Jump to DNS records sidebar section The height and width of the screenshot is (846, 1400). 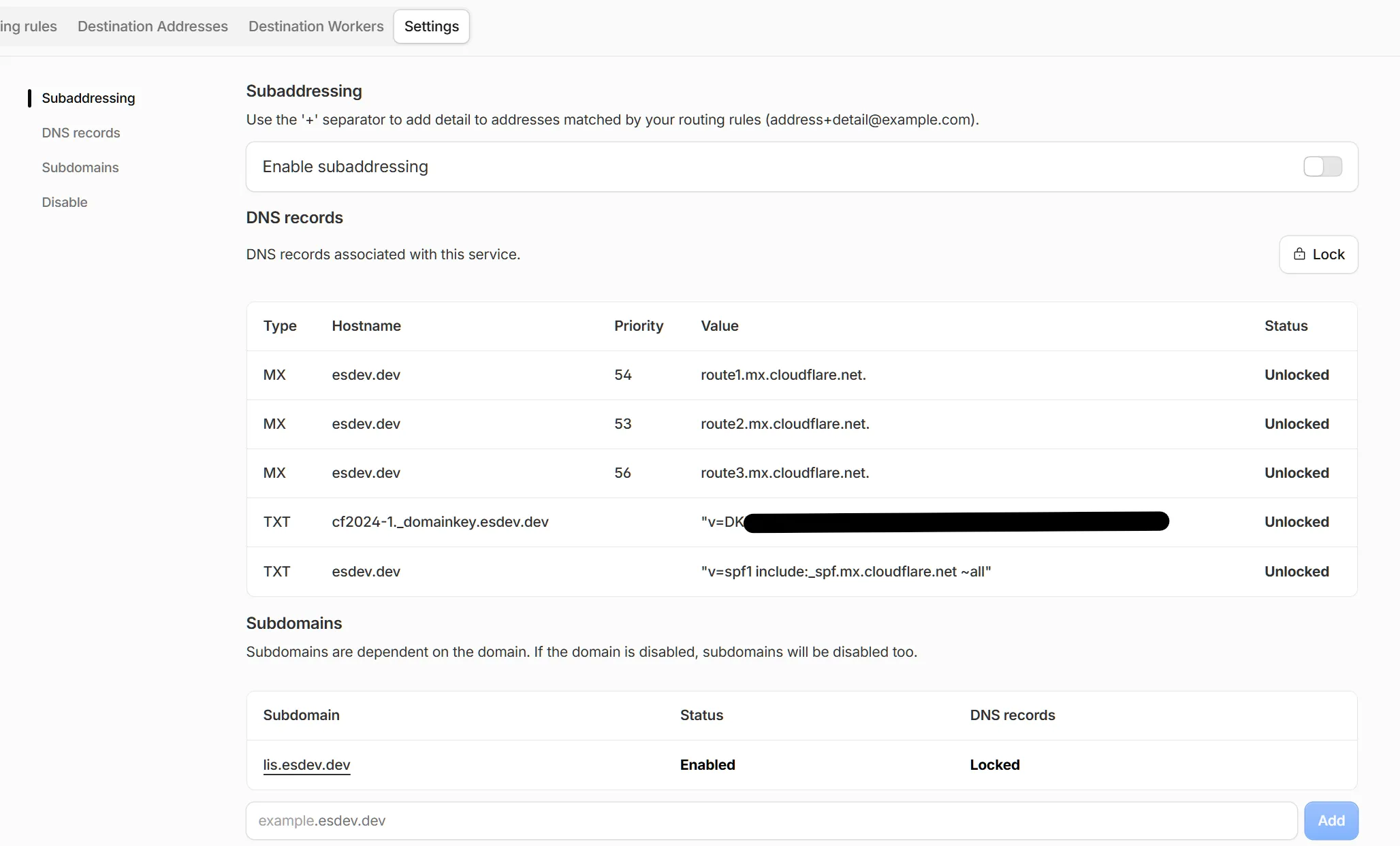click(x=81, y=133)
